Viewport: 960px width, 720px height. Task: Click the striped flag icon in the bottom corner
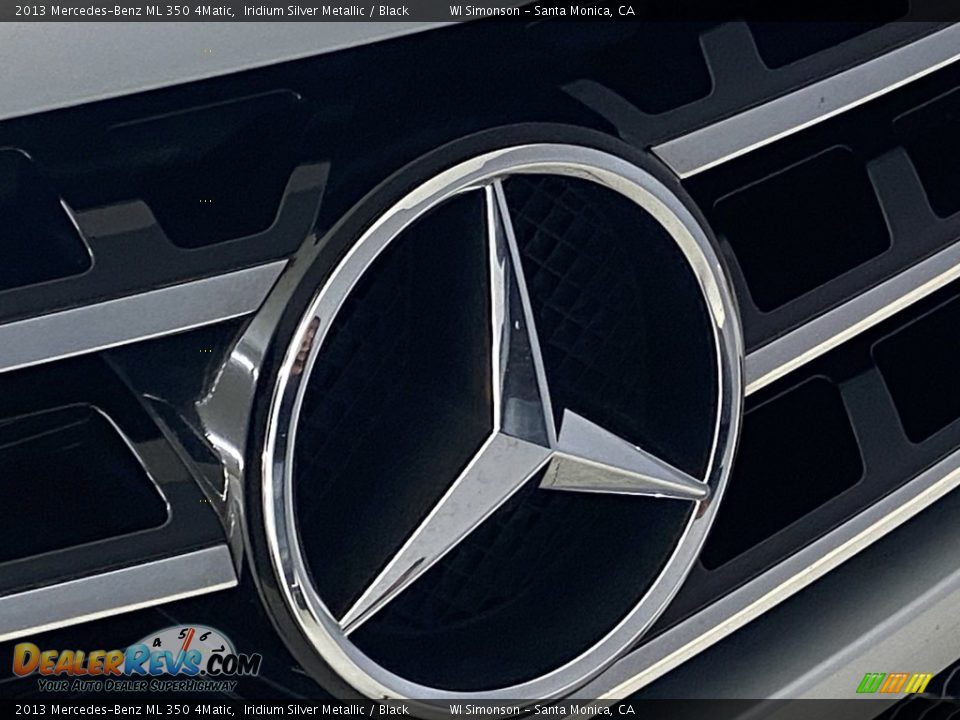894,683
